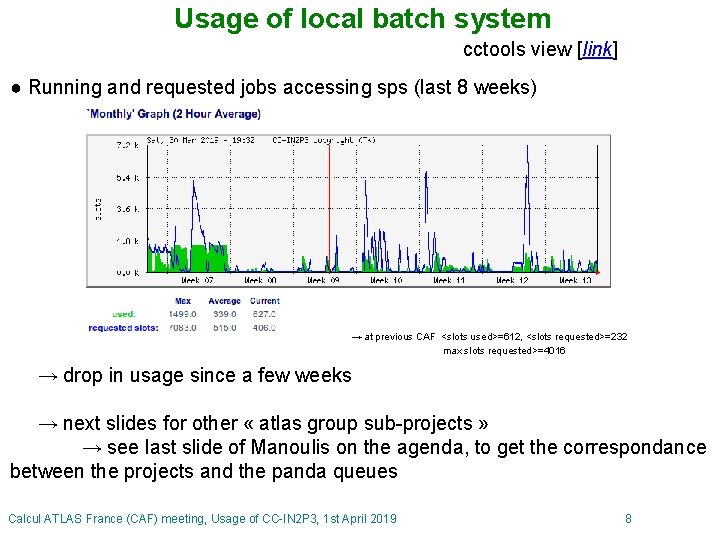Click the 7.2 k y-axis label
The width and height of the screenshot is (720, 540).
pyautogui.click(x=127, y=145)
